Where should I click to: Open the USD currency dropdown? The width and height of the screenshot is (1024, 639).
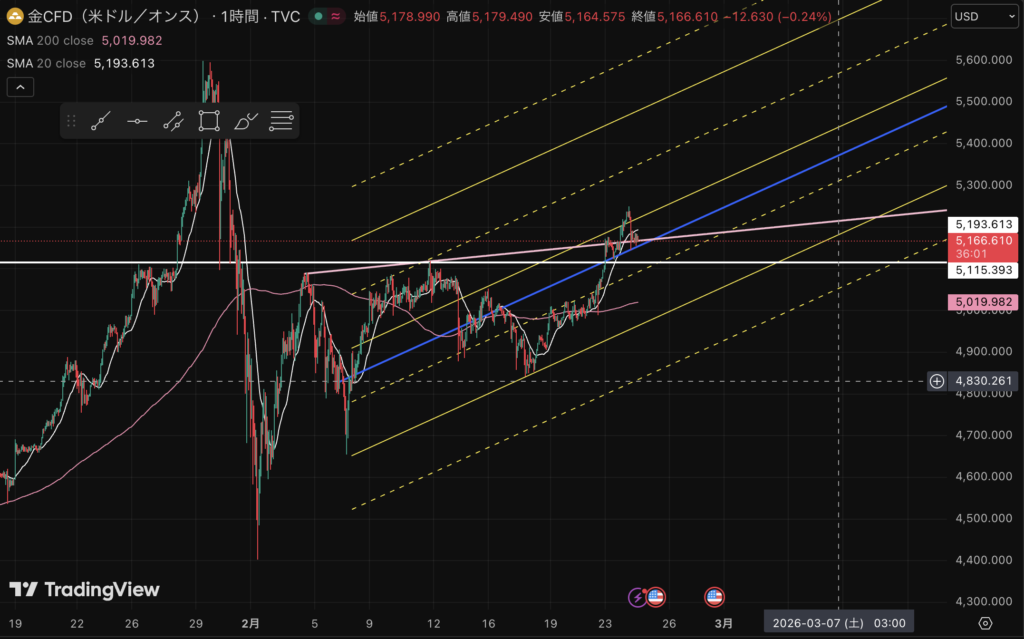point(977,17)
